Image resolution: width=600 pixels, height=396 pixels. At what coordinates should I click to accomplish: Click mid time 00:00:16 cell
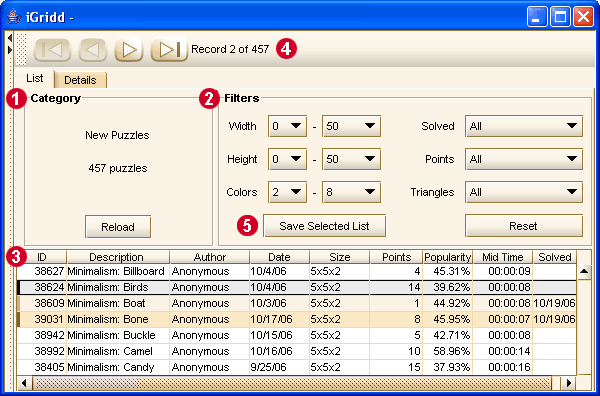pyautogui.click(x=503, y=367)
